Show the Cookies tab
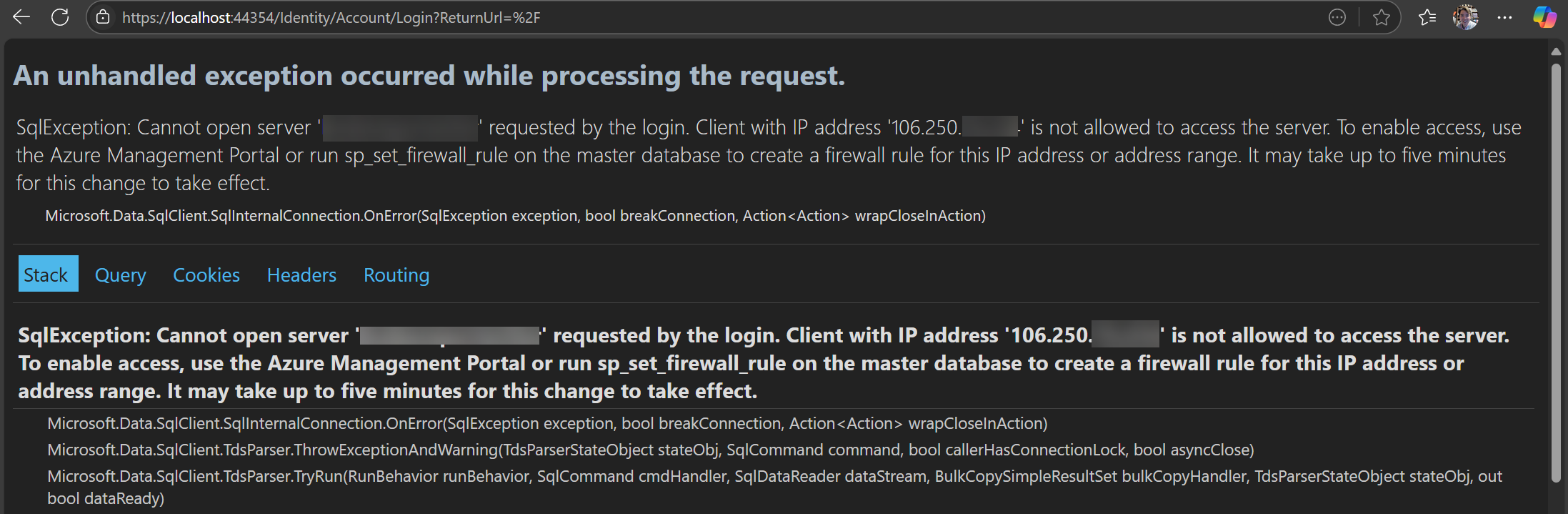This screenshot has height=514, width=1568. tap(206, 275)
